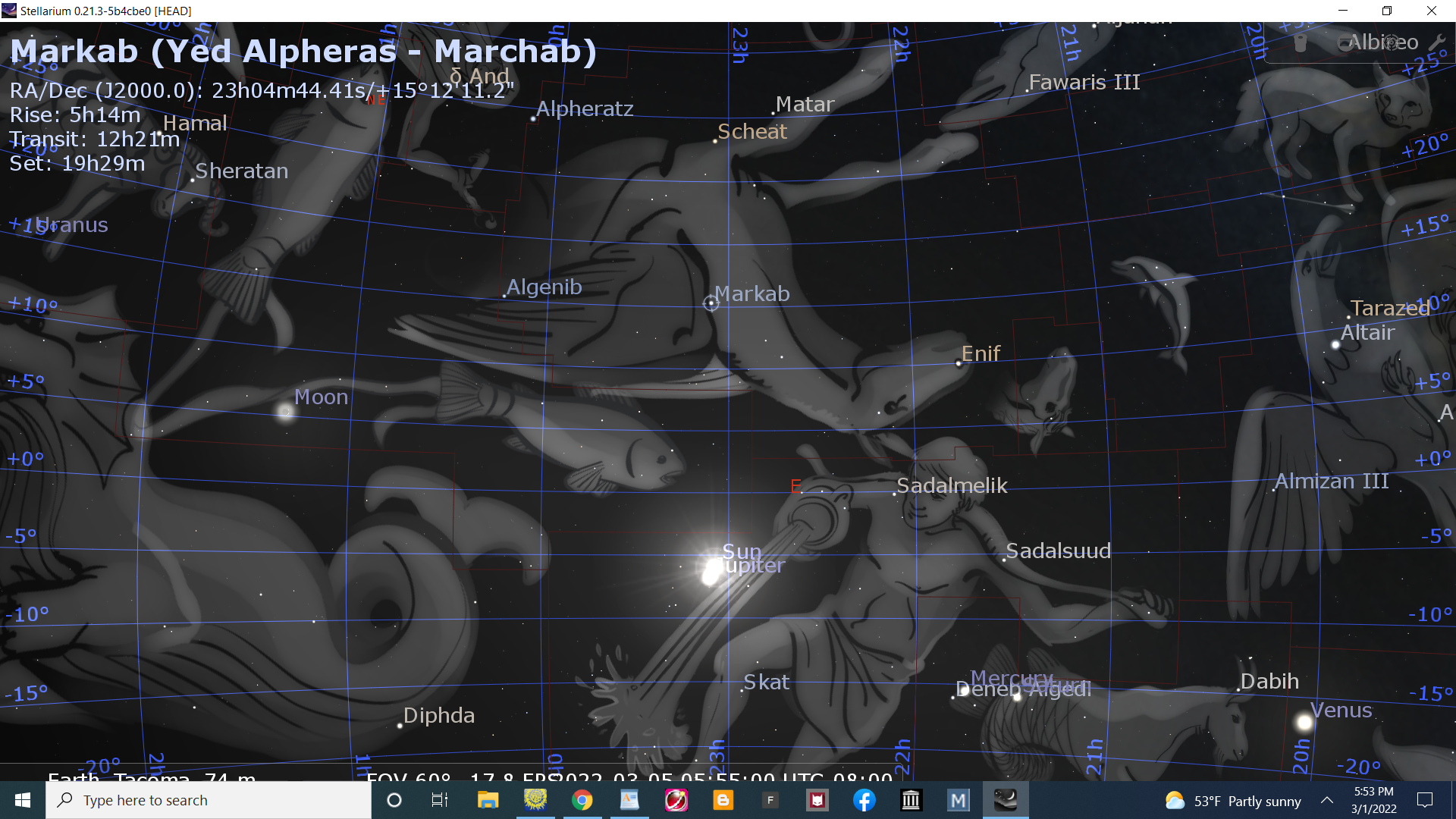Click the Stellarium taskbar icon

coord(1006,800)
